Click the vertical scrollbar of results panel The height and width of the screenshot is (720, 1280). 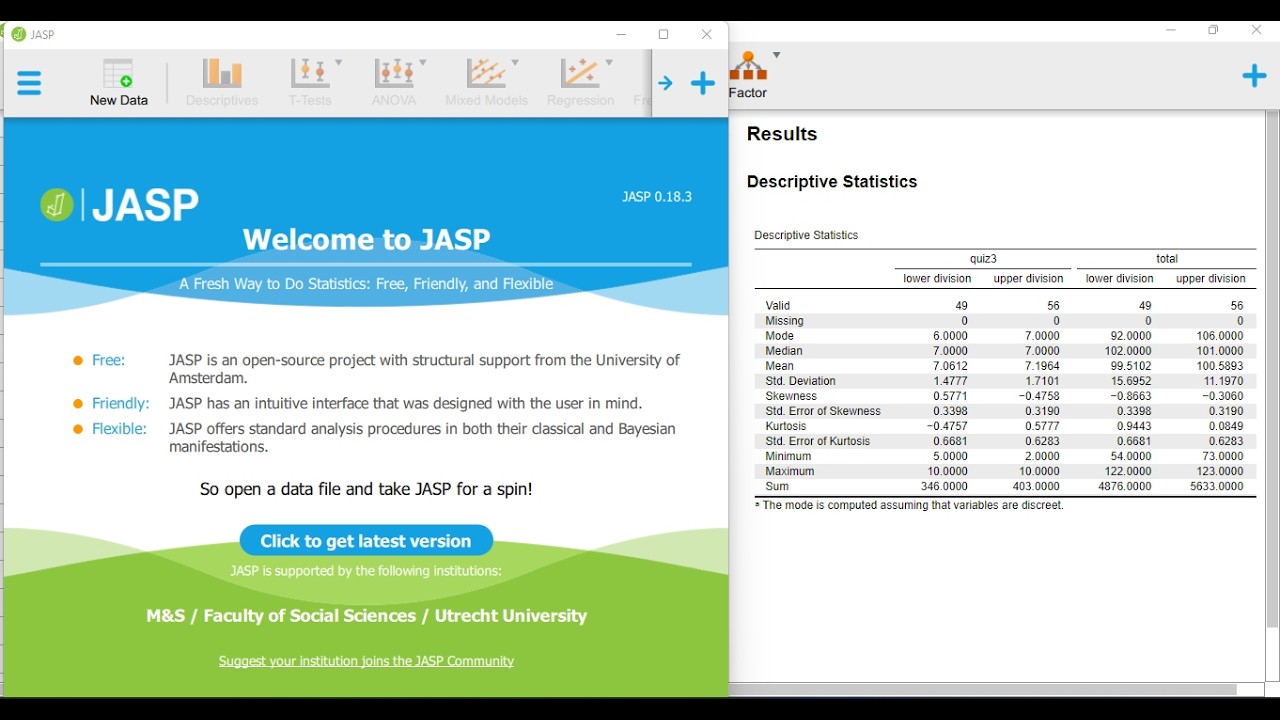pyautogui.click(x=1272, y=370)
